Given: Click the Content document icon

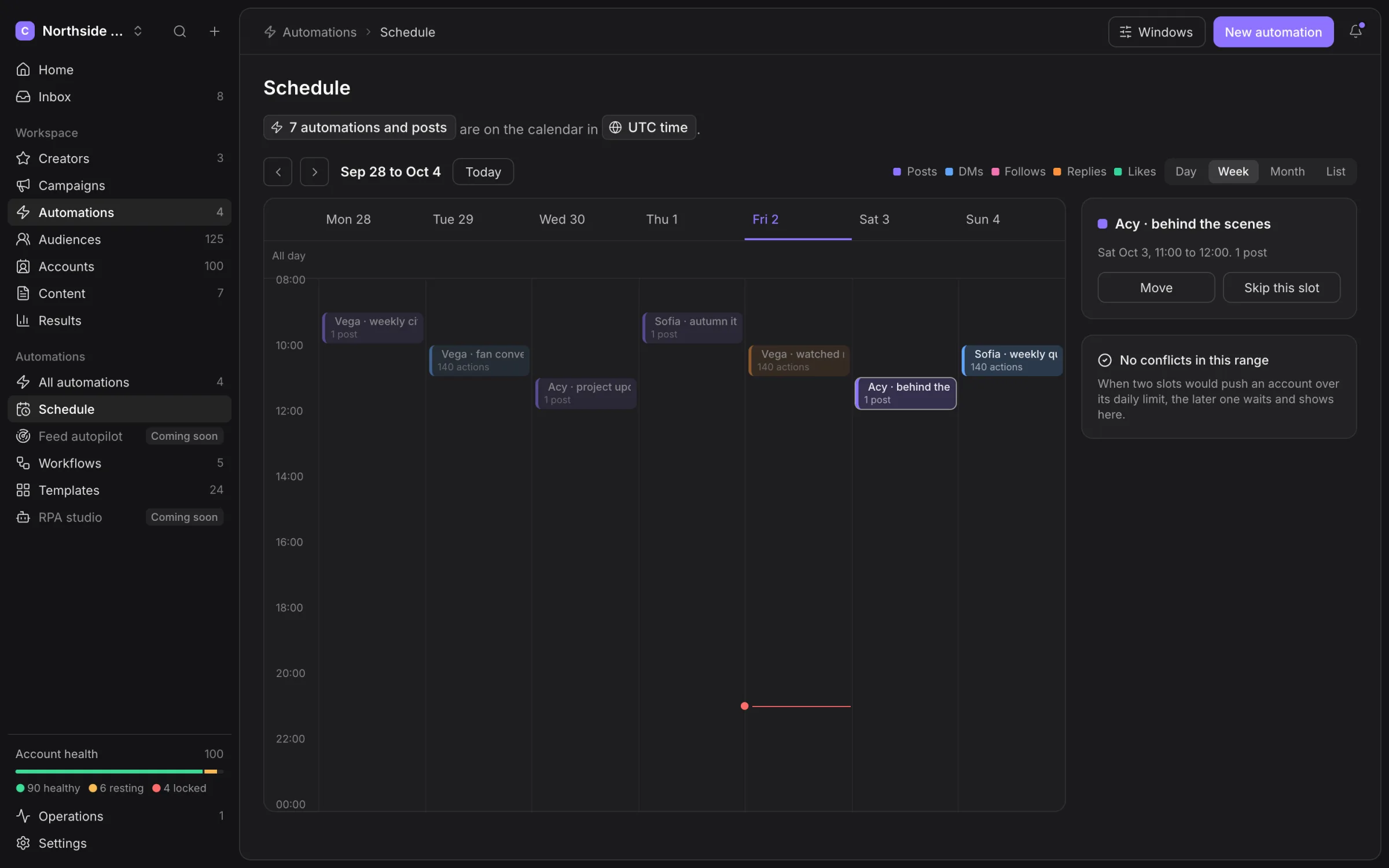Looking at the screenshot, I should 23,293.
